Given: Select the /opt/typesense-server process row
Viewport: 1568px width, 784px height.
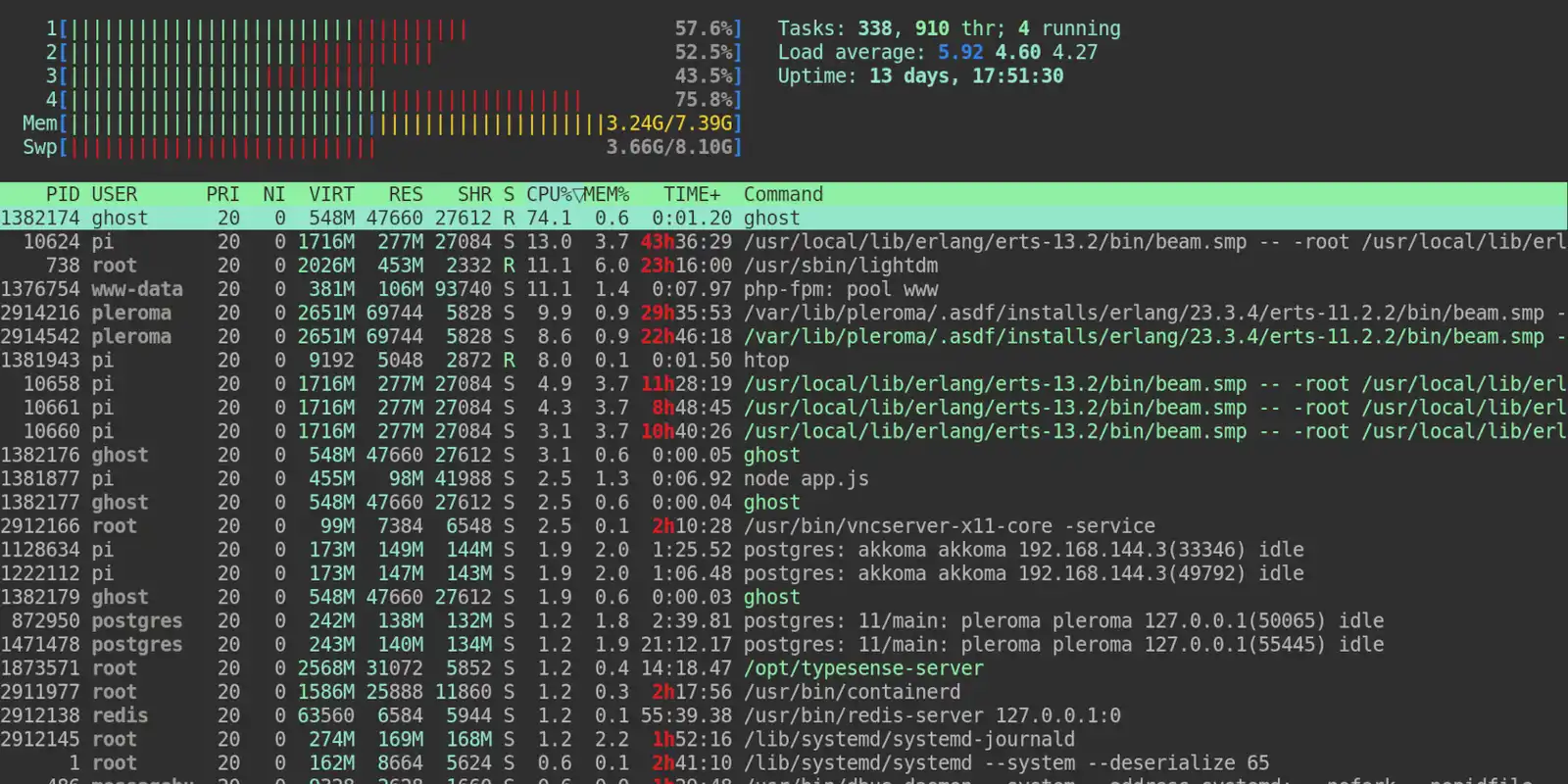Looking at the screenshot, I should [784, 668].
